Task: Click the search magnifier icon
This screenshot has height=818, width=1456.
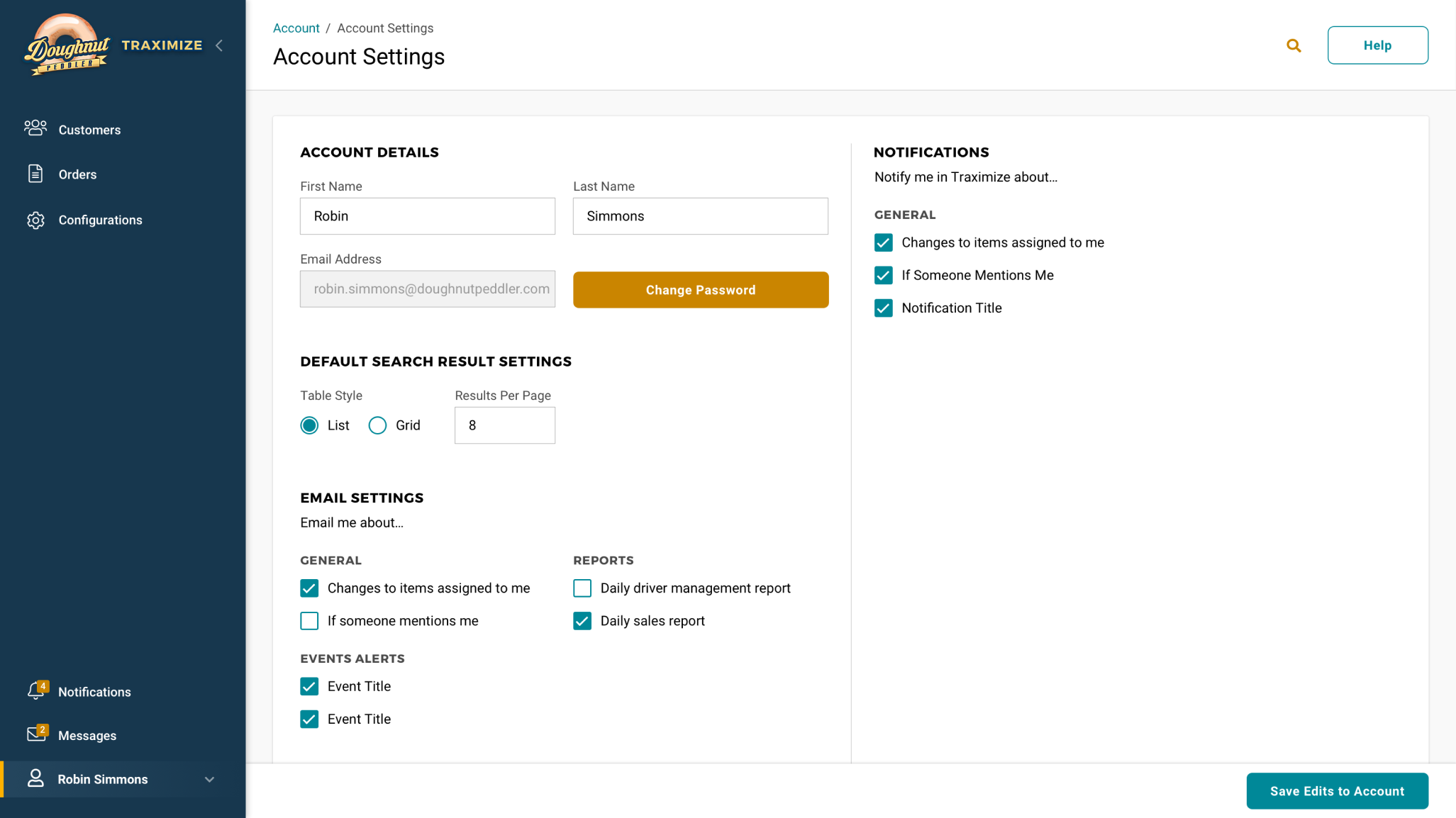Action: pyautogui.click(x=1294, y=45)
